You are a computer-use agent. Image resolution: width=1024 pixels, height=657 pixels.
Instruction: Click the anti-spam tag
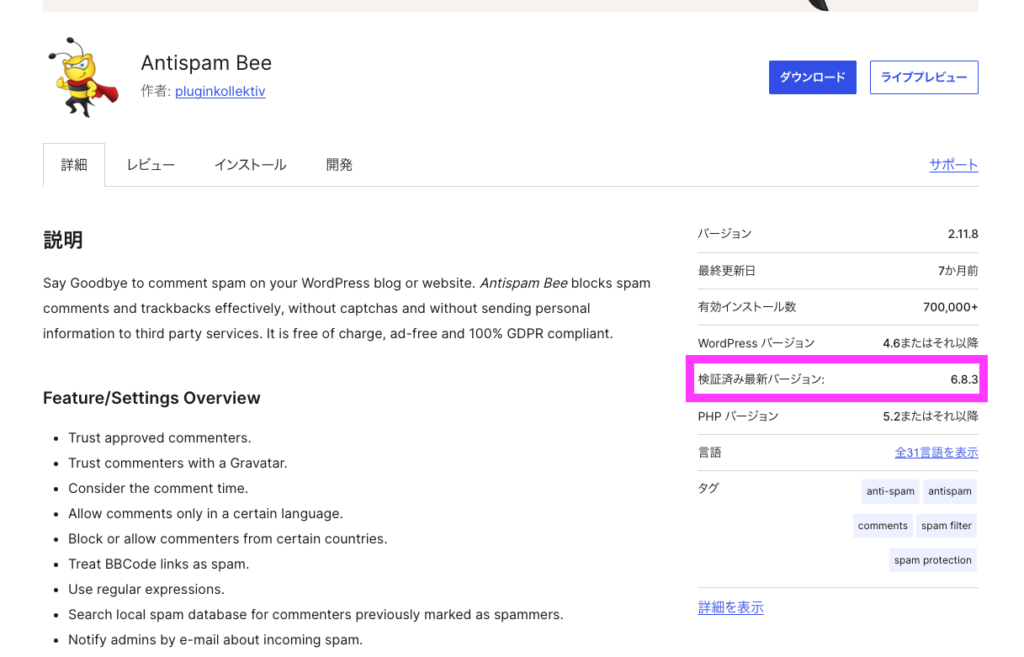click(x=890, y=491)
